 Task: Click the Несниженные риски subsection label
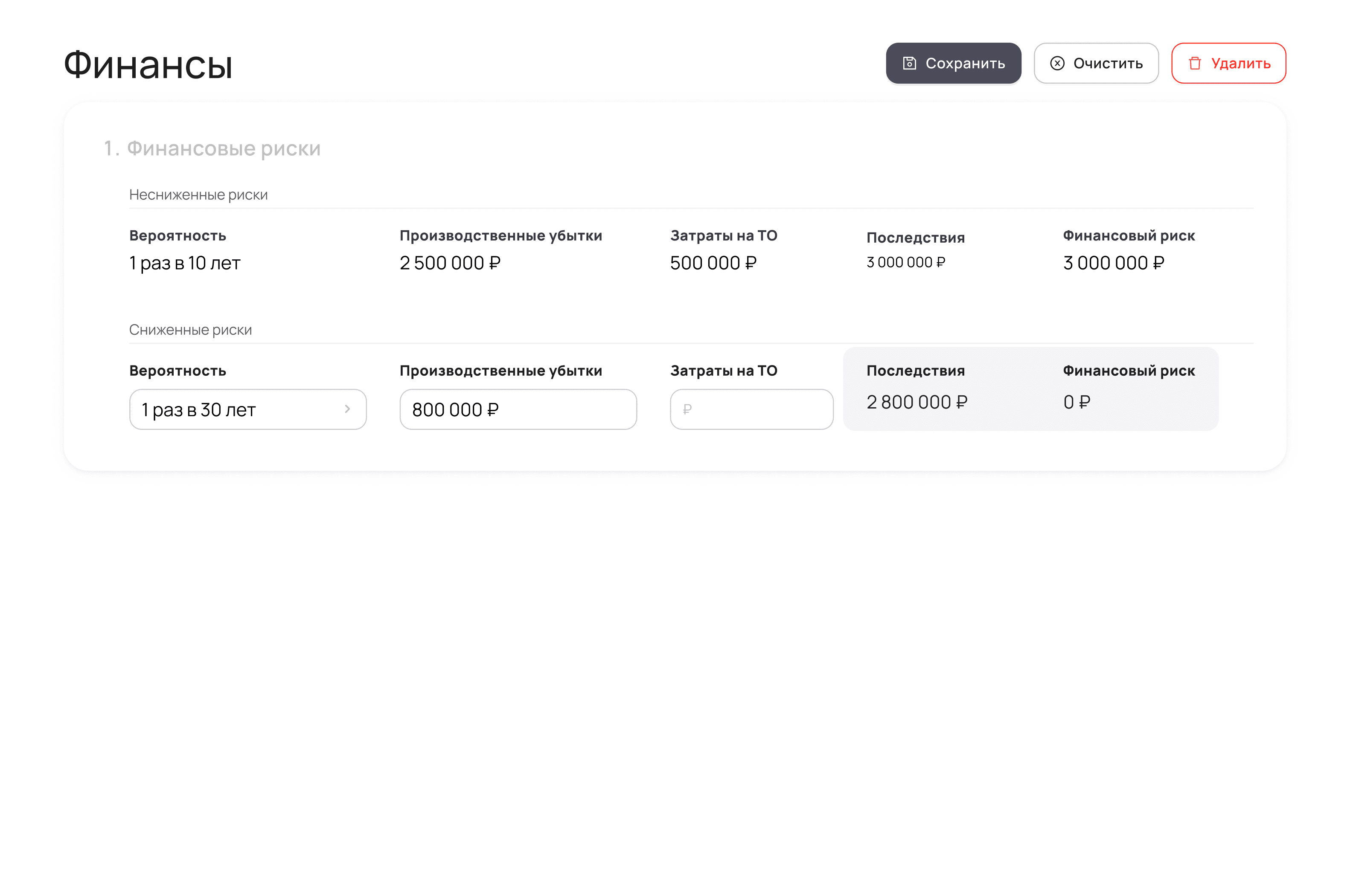pos(198,195)
